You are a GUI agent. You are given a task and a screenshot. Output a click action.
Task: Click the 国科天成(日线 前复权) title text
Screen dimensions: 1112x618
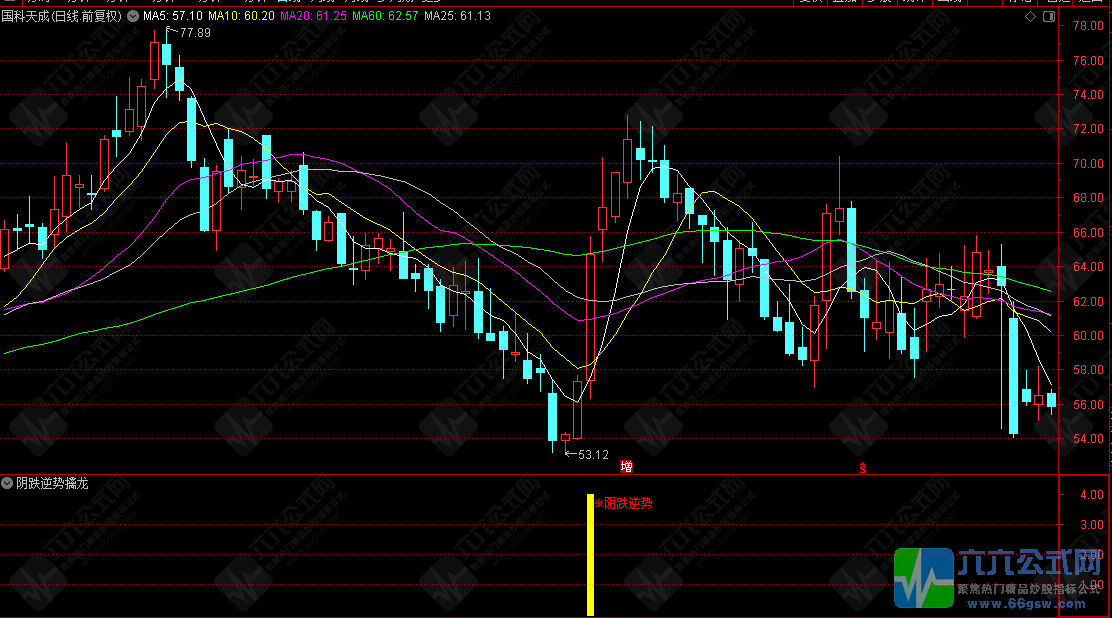(x=62, y=16)
